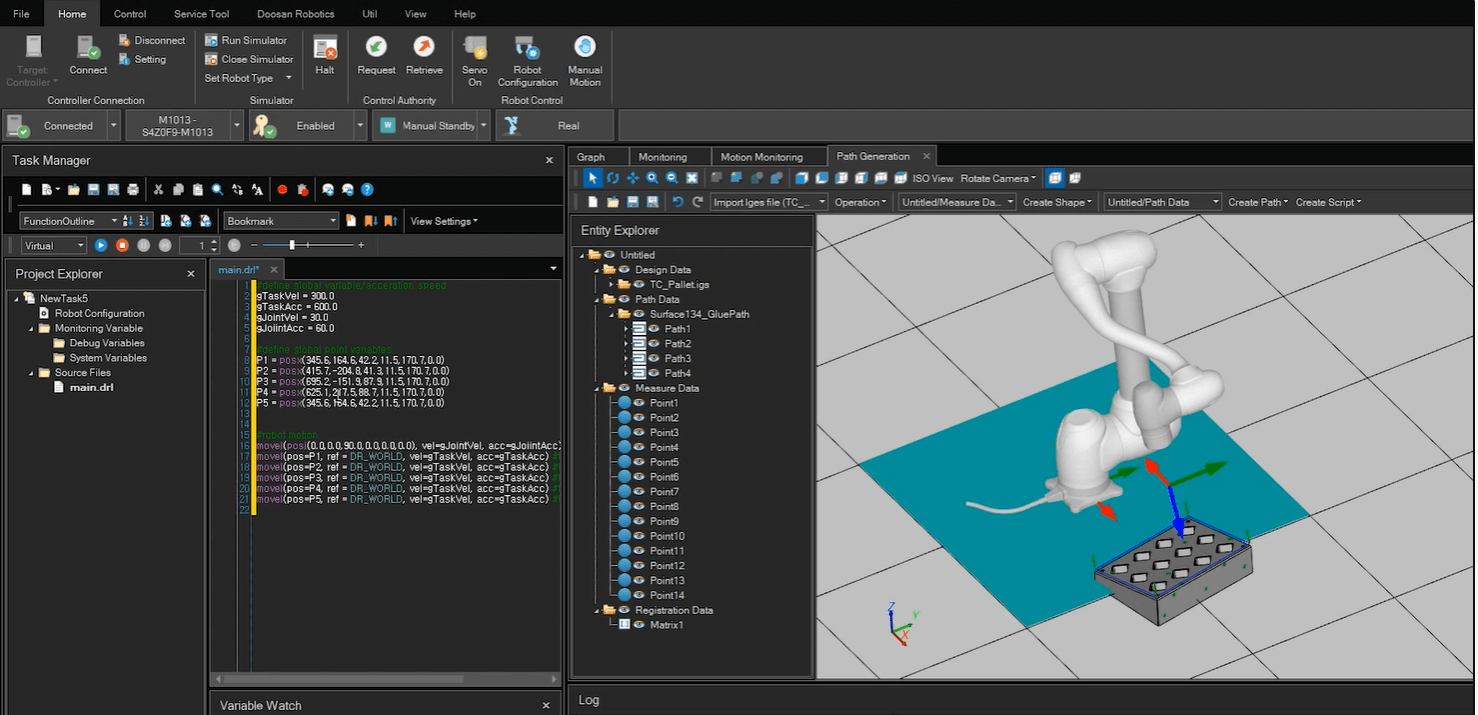Expand the Path2 tree node

tap(627, 344)
